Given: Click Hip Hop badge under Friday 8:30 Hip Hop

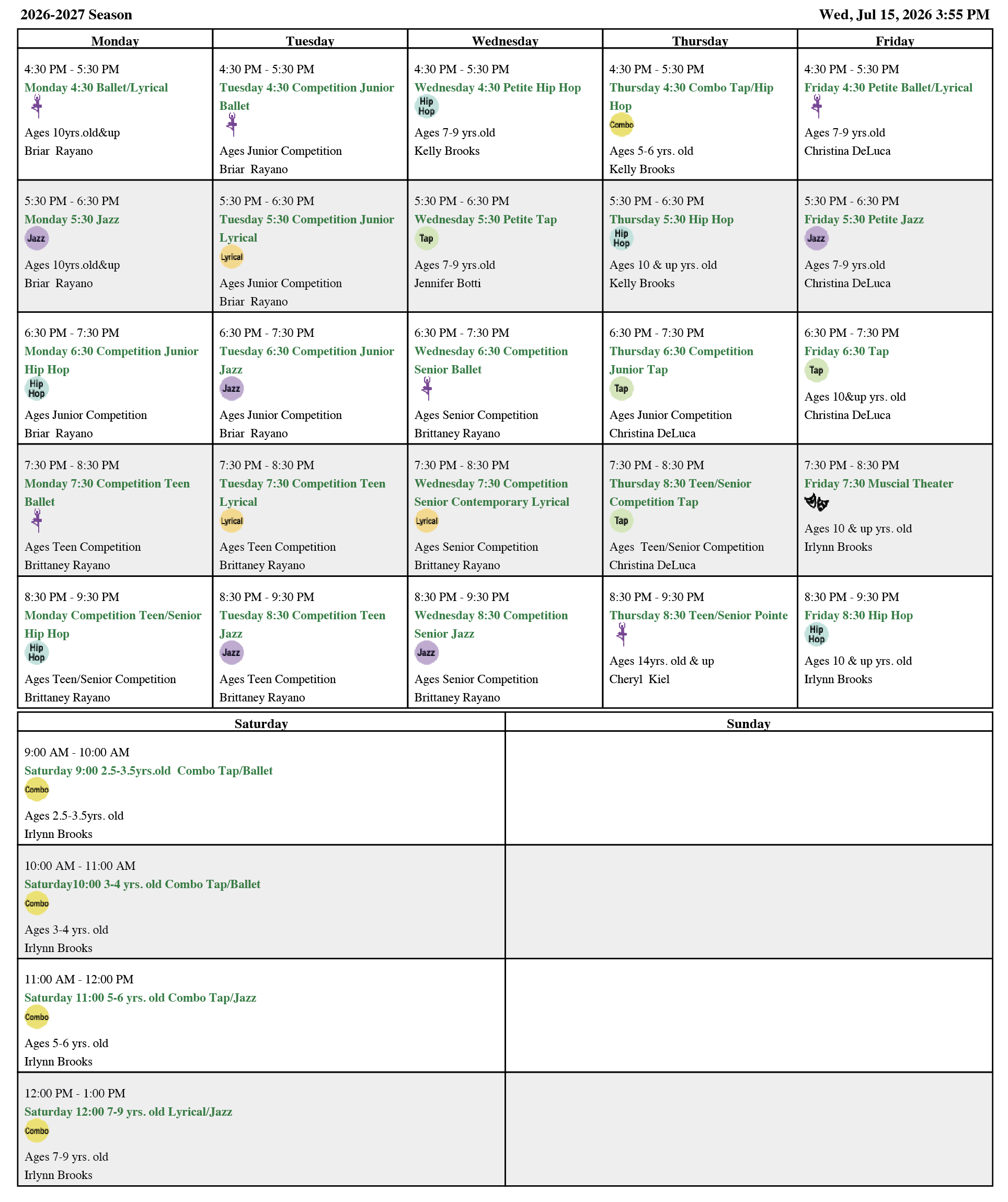Looking at the screenshot, I should 816,634.
